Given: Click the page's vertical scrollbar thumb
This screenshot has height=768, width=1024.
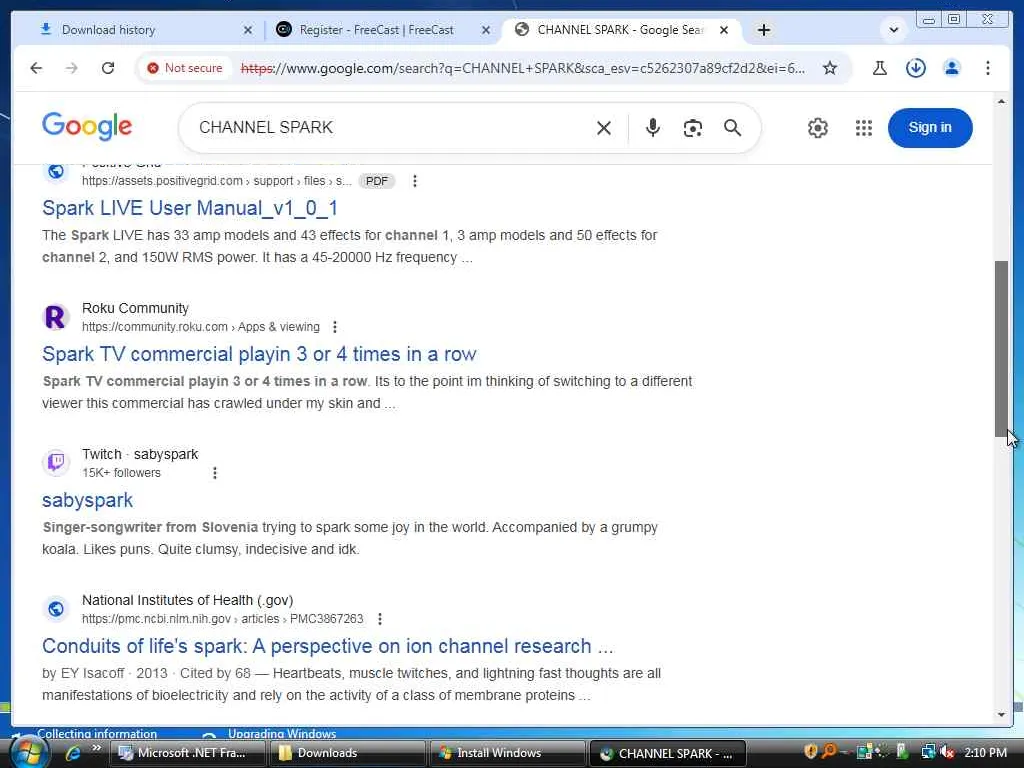Looking at the screenshot, I should click(1002, 349).
